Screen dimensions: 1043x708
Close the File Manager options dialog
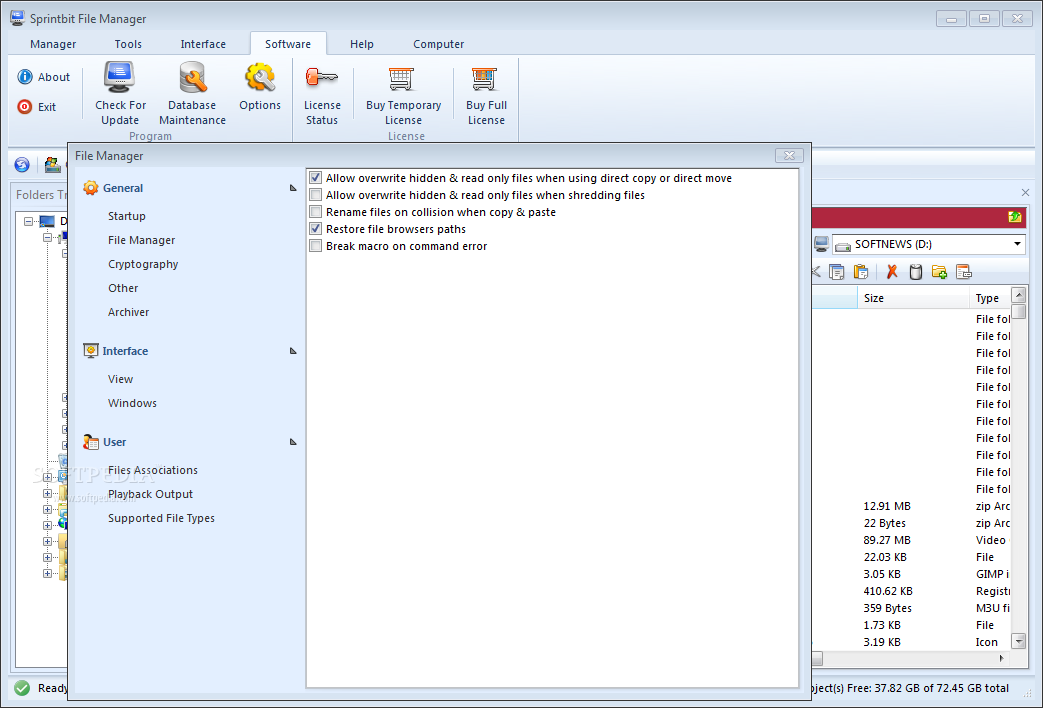coord(789,155)
